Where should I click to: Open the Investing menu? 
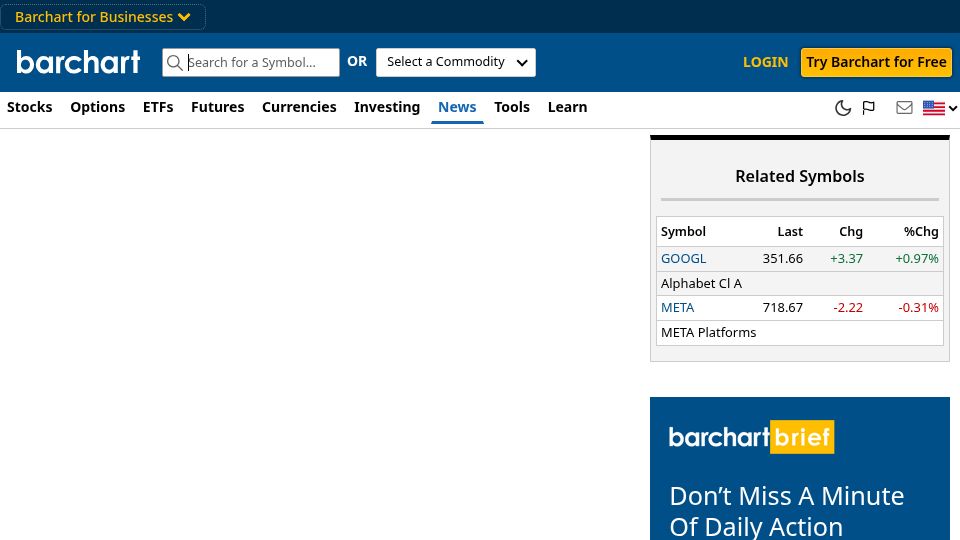coord(387,107)
